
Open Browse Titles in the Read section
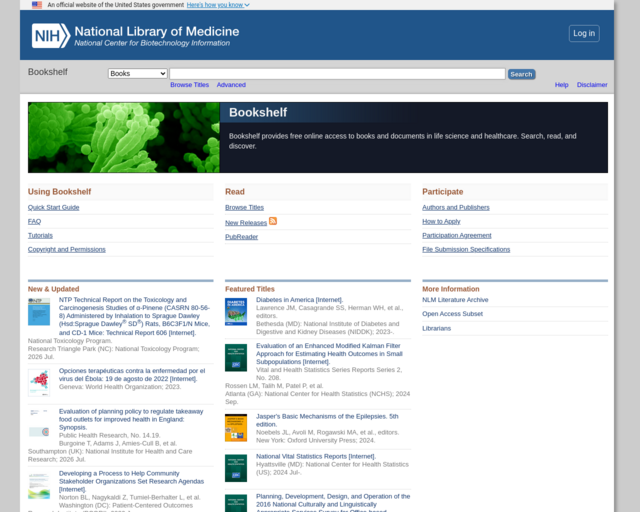(x=244, y=207)
